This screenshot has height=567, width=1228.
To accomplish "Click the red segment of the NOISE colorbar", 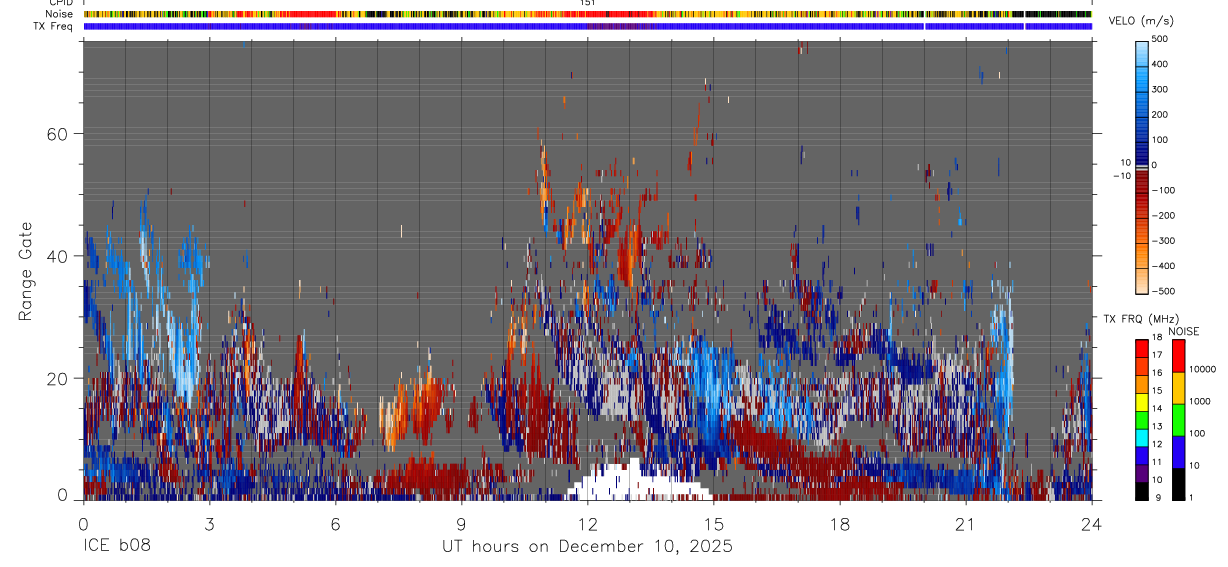I will coord(1178,356).
